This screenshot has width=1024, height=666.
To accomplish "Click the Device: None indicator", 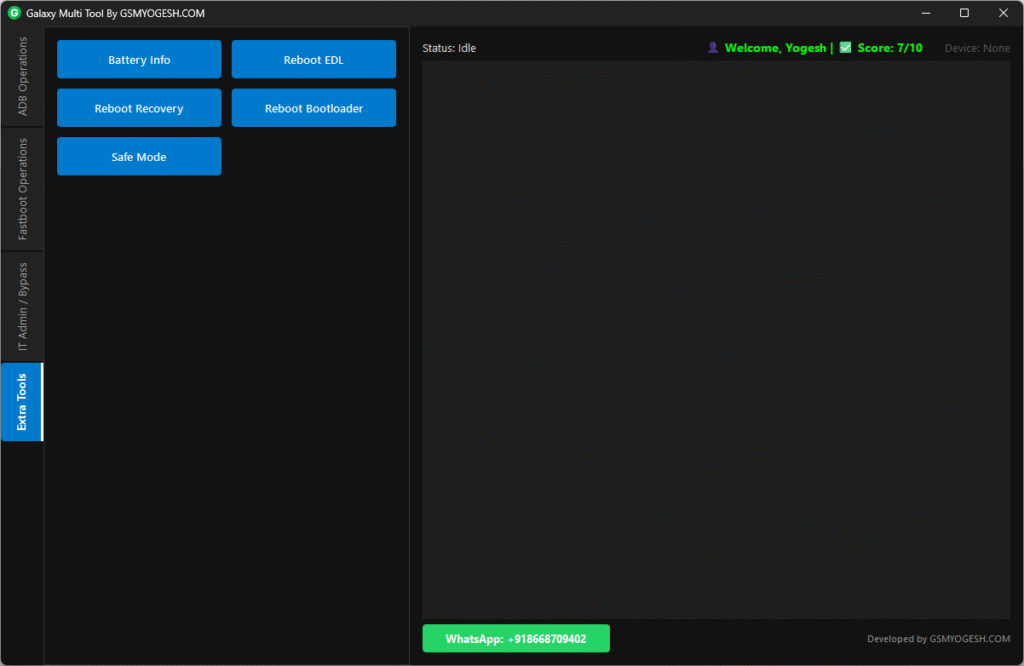I will pyautogui.click(x=977, y=48).
